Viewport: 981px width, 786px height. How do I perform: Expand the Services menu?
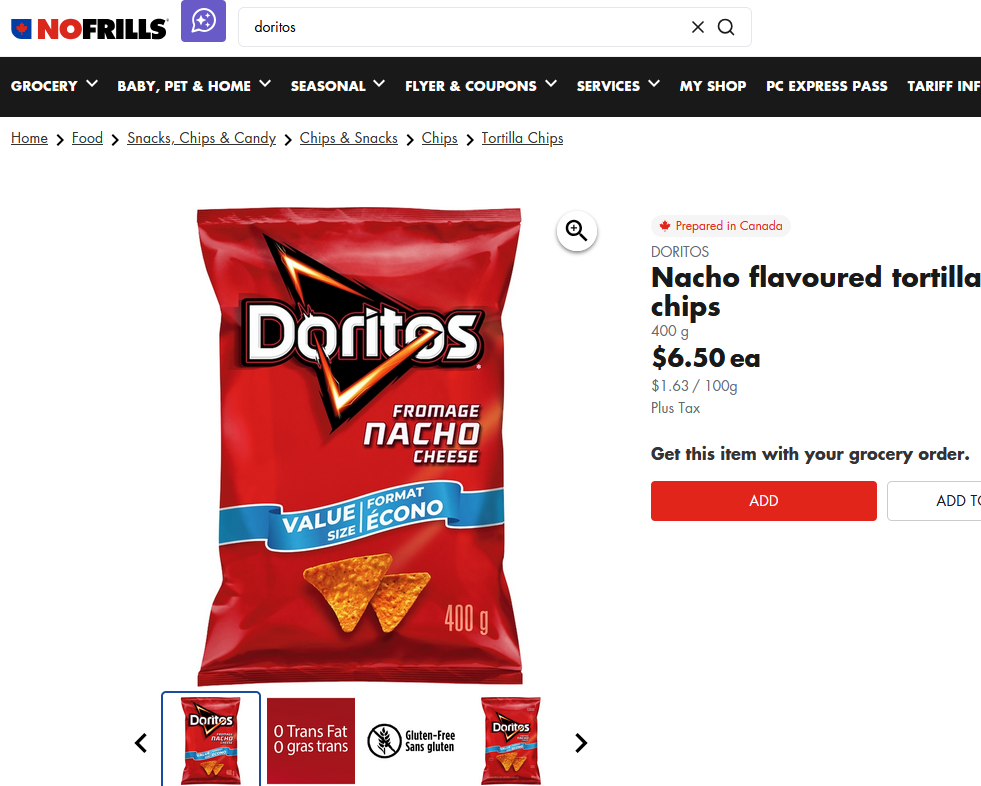(618, 86)
